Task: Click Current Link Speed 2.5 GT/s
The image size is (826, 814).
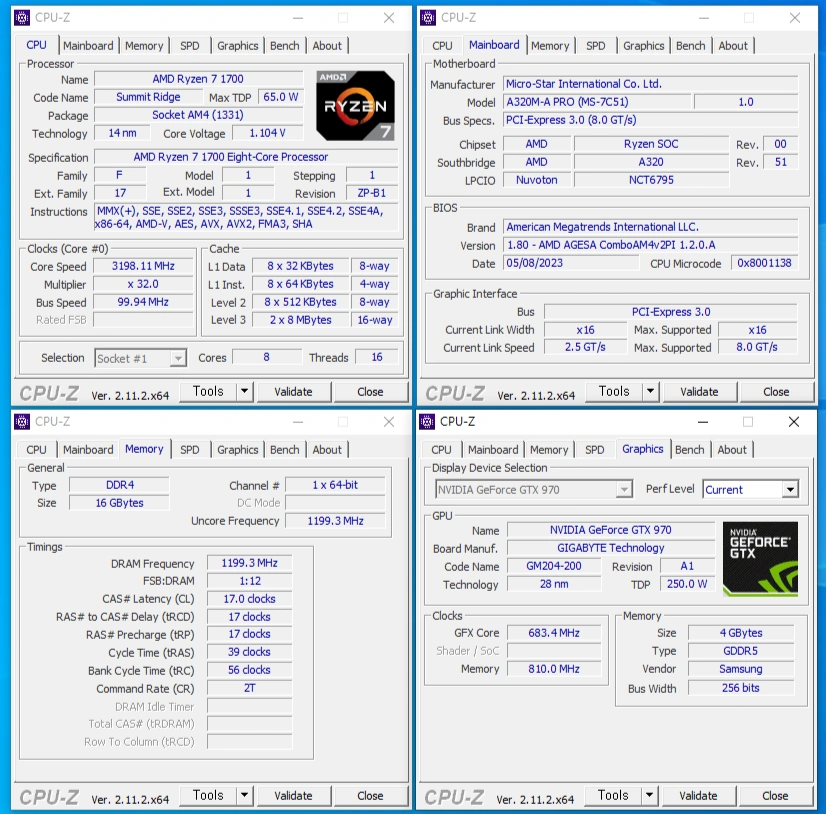Action: (x=585, y=347)
